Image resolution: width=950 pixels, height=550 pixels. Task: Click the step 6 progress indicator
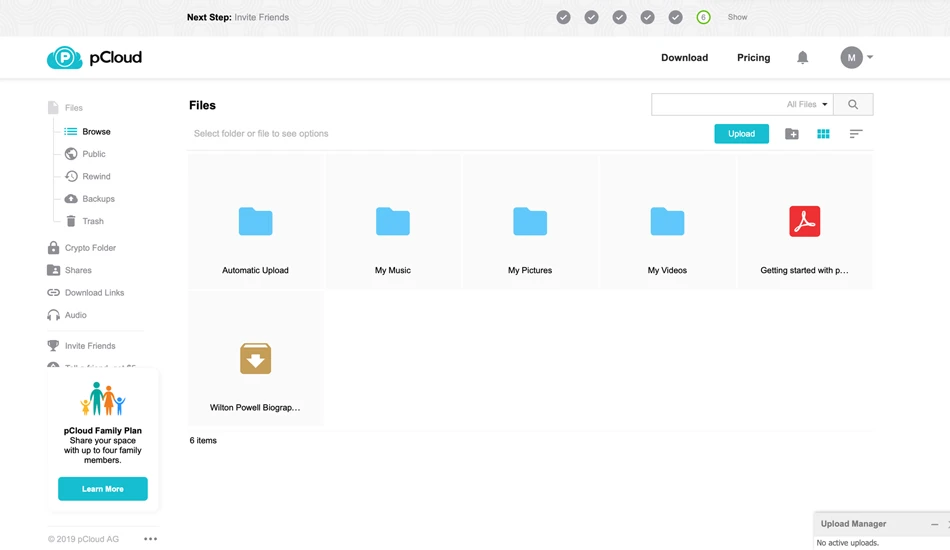703,17
